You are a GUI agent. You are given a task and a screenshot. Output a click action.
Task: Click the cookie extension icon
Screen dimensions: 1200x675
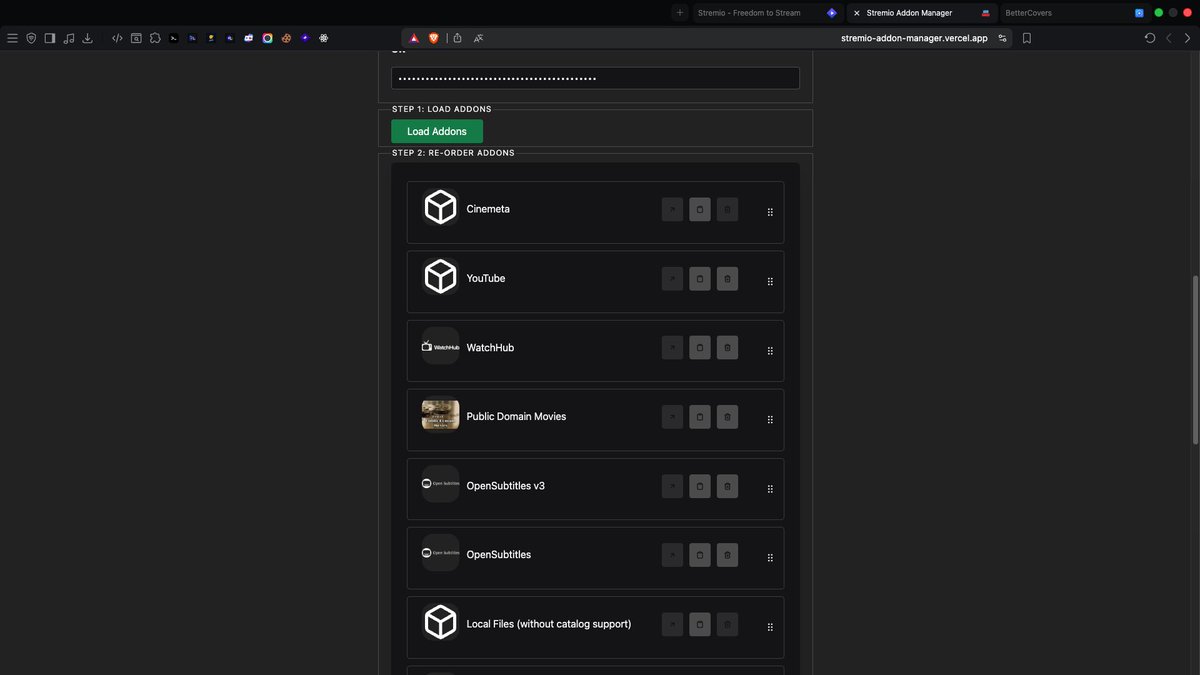click(x=286, y=38)
